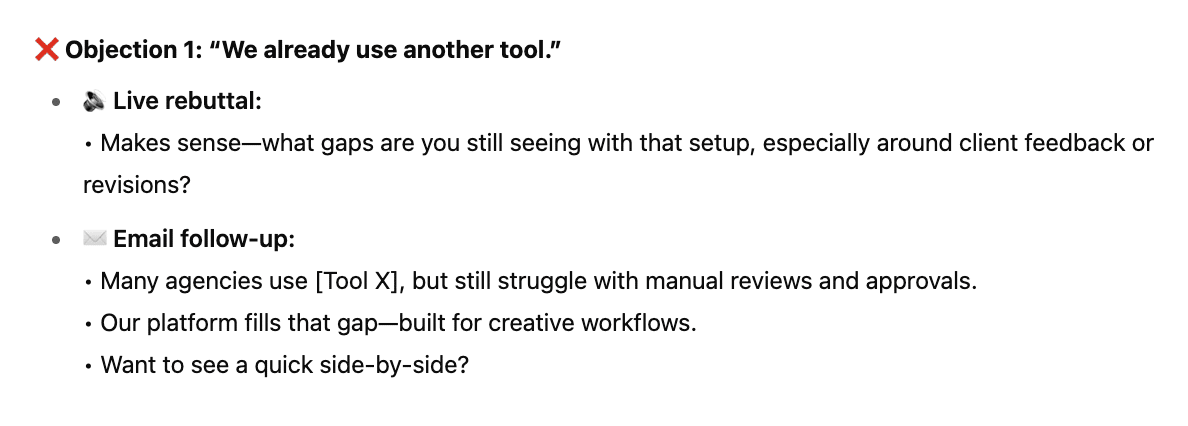Click the small dot before Many agencies
Image resolution: width=1188 pixels, height=426 pixels.
pyautogui.click(x=89, y=283)
